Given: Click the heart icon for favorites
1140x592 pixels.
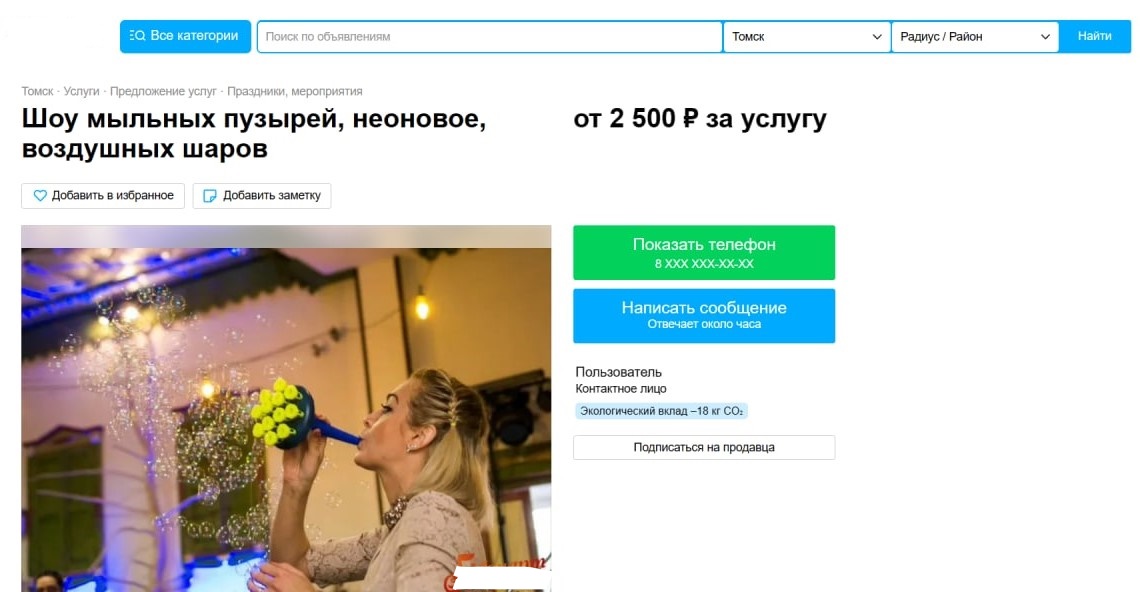Looking at the screenshot, I should pos(40,196).
